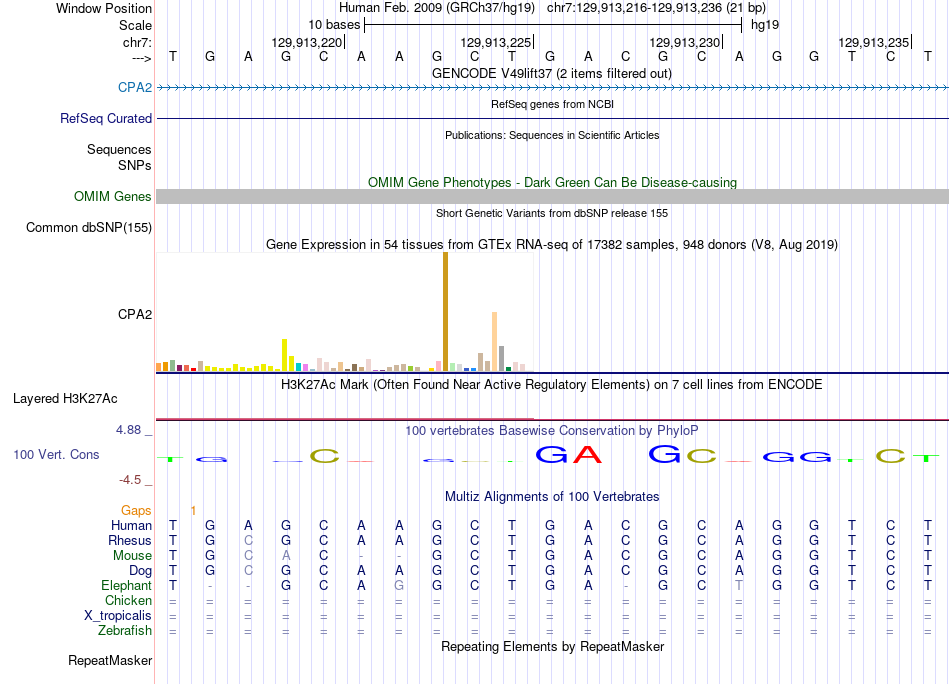950x684 pixels.
Task: Click the SNPs track label
Action: point(135,165)
